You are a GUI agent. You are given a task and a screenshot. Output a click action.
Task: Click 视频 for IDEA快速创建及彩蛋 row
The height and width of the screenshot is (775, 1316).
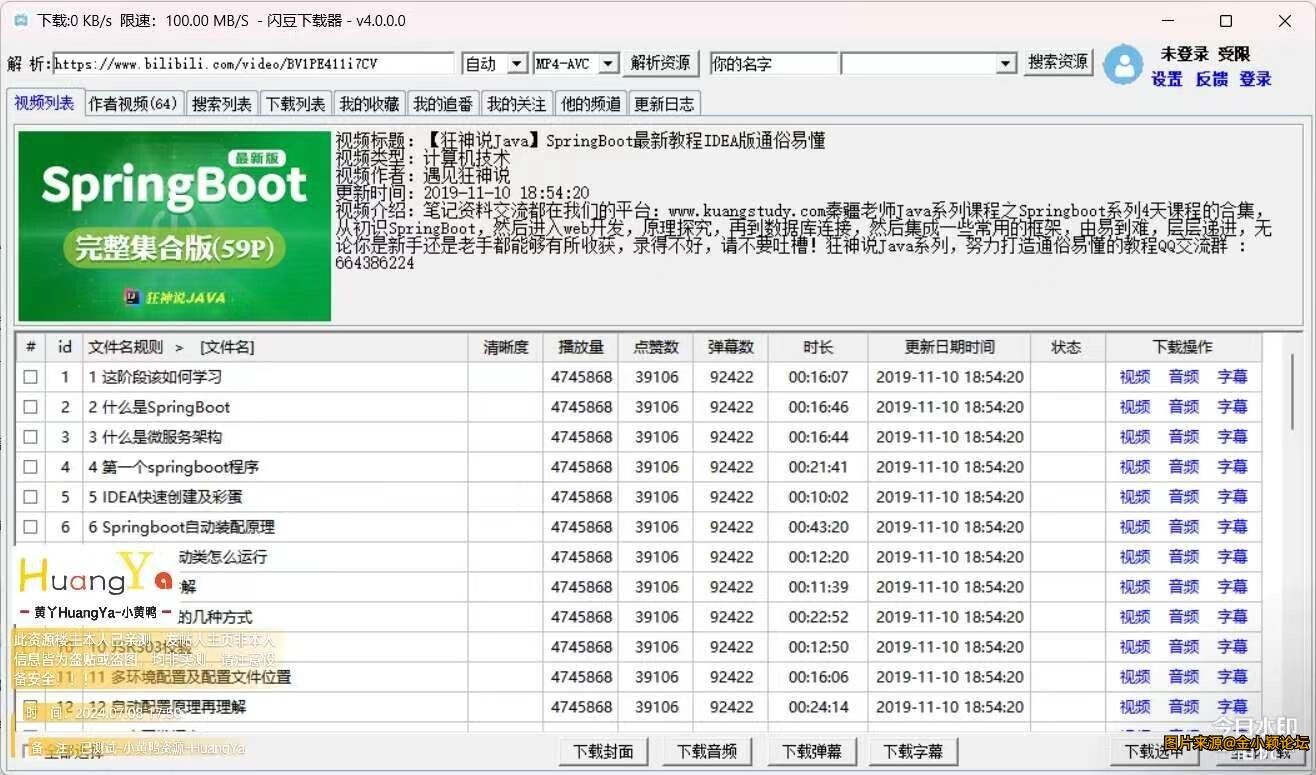pyautogui.click(x=1135, y=497)
